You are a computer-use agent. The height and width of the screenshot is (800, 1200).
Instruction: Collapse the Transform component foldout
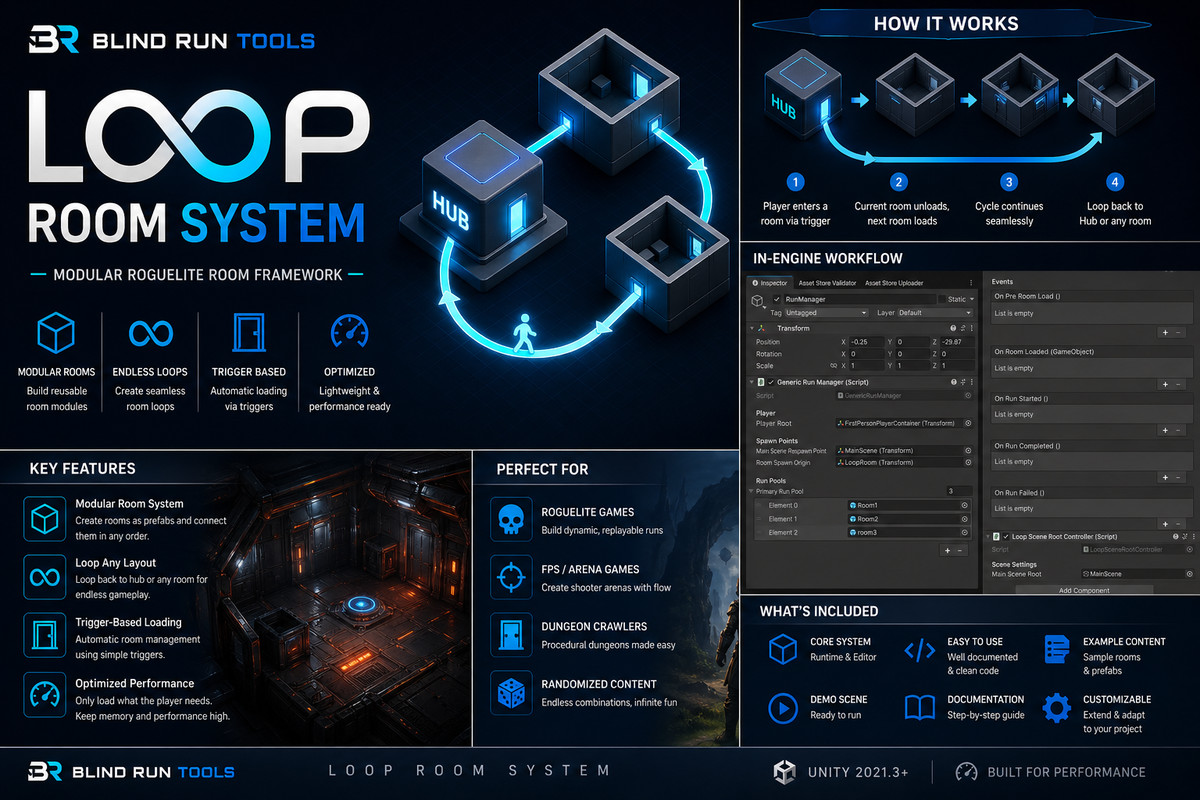[x=752, y=328]
